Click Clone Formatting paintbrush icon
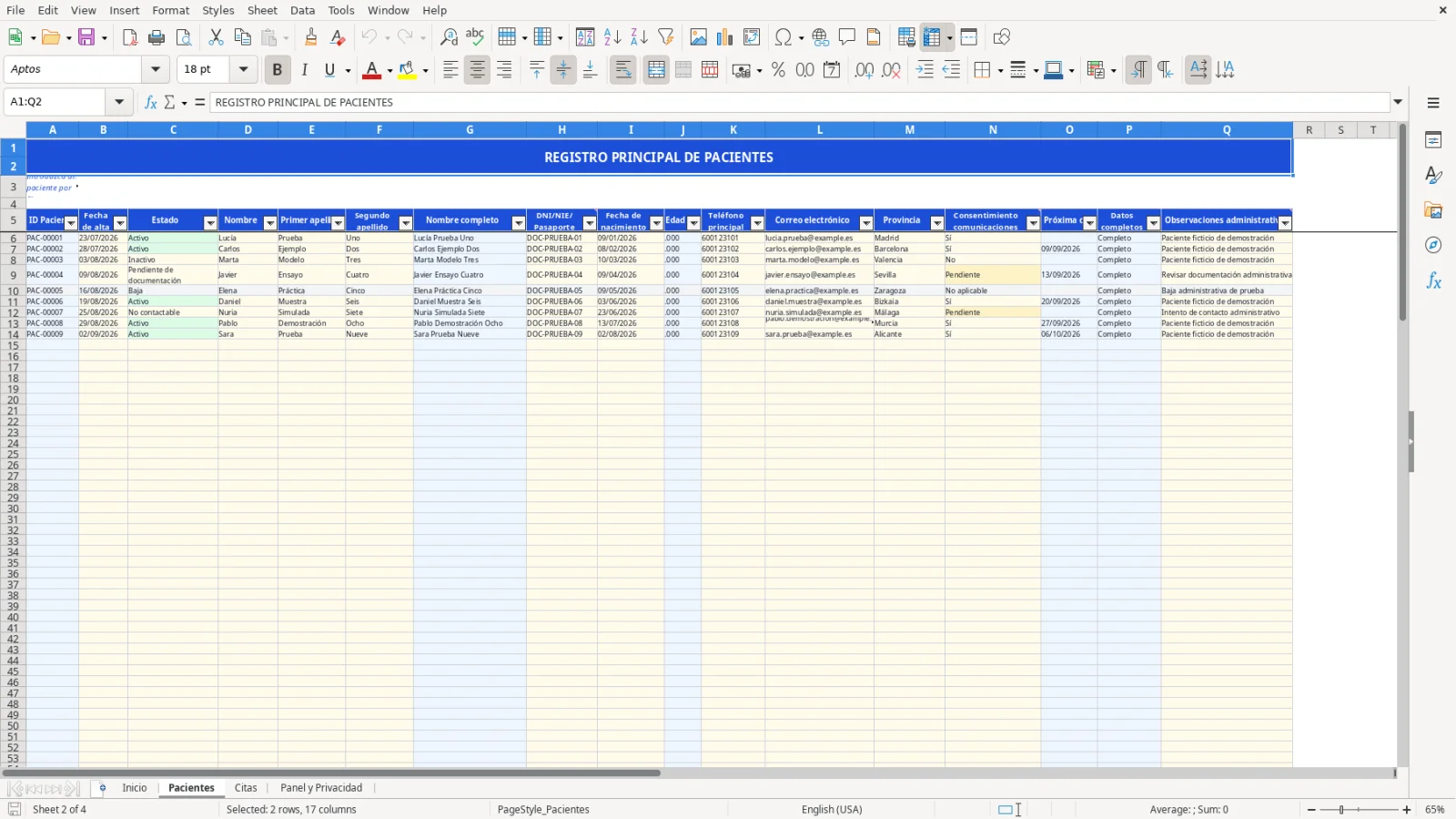Screen dimensions: 1456x819 click(311, 37)
